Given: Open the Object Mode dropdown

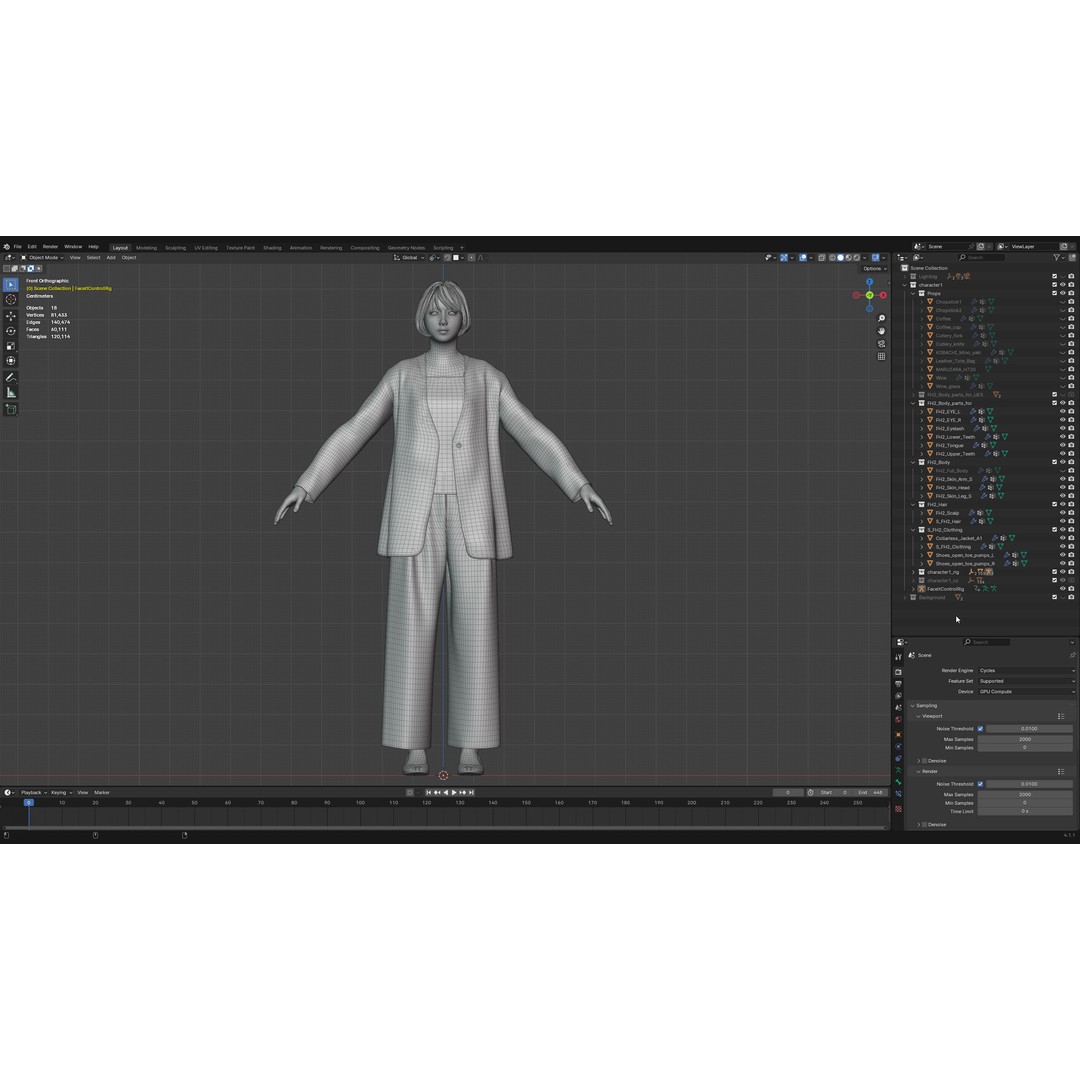Looking at the screenshot, I should click(42, 258).
